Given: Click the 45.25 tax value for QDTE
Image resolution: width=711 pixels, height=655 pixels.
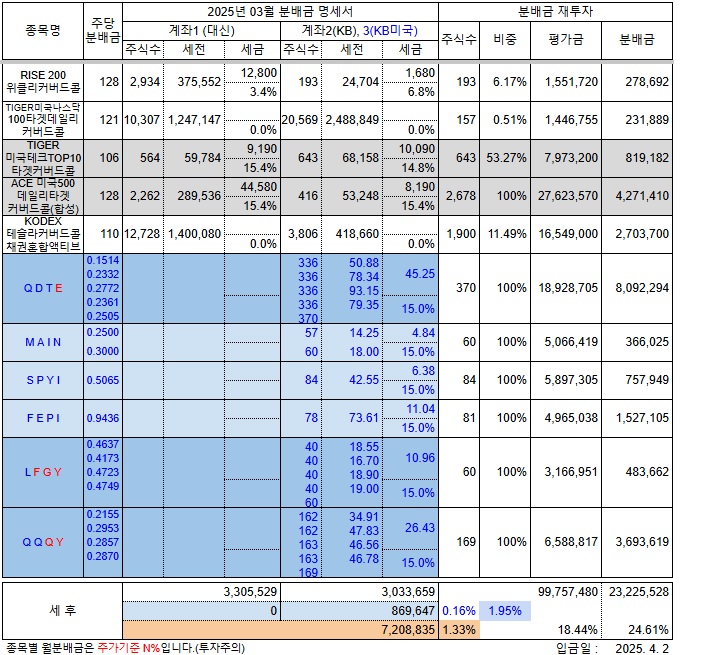Looking at the screenshot, I should 420,274.
